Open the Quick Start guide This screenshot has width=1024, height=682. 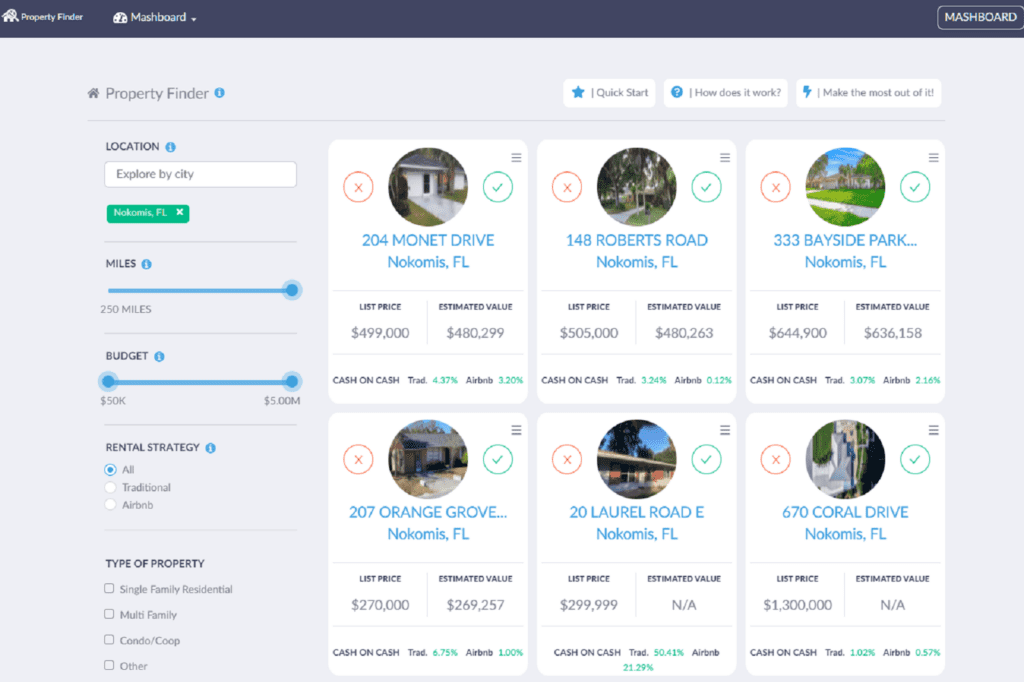tap(609, 92)
